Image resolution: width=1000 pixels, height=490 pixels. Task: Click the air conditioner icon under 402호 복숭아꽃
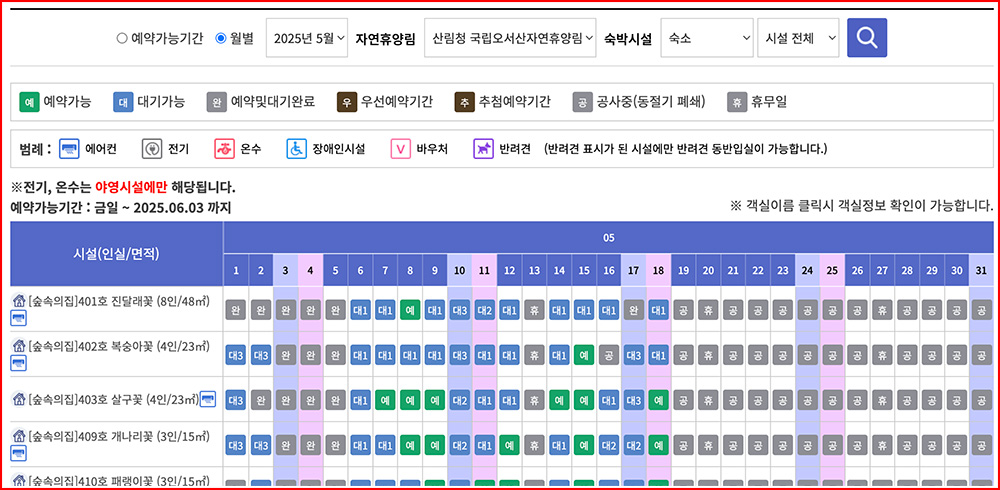[18, 364]
